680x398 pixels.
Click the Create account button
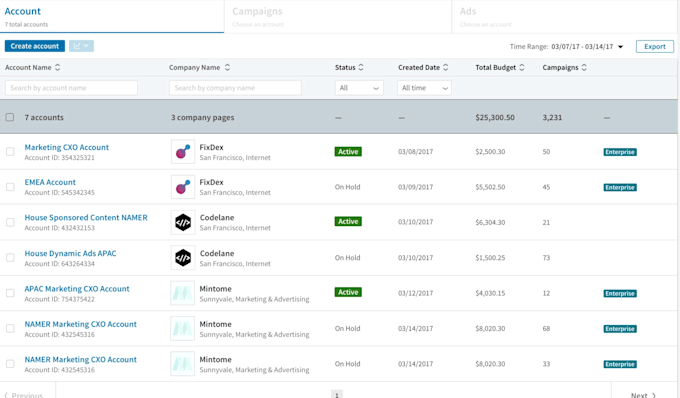coord(35,46)
